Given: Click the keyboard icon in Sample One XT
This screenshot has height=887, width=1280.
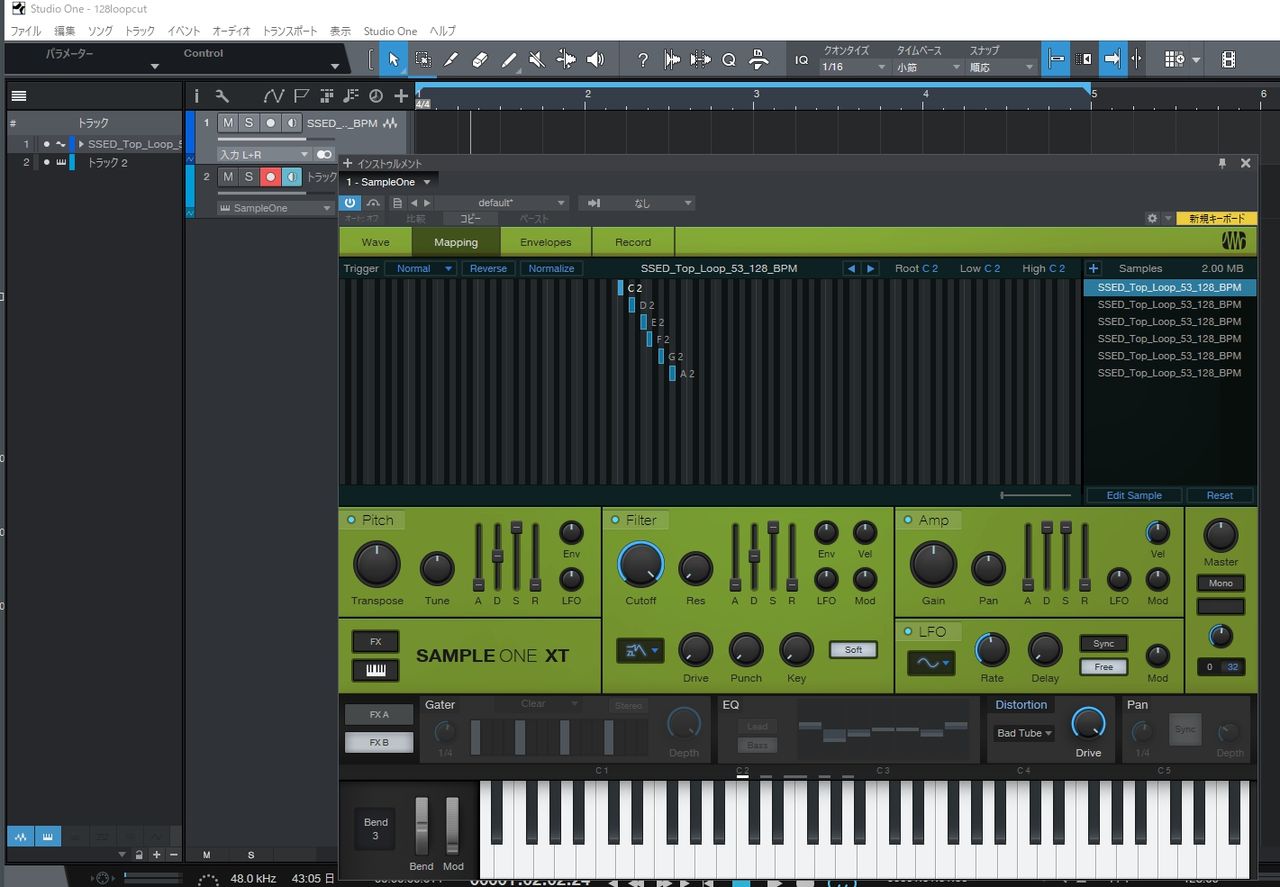Looking at the screenshot, I should (x=376, y=670).
